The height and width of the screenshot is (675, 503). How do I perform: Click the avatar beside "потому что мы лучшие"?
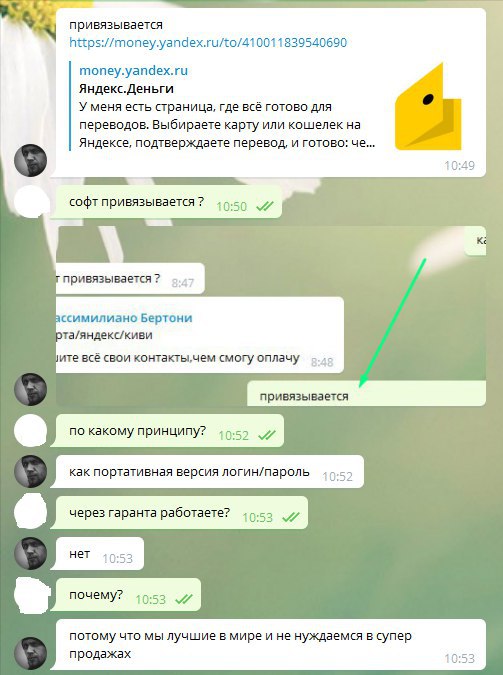coord(30,653)
